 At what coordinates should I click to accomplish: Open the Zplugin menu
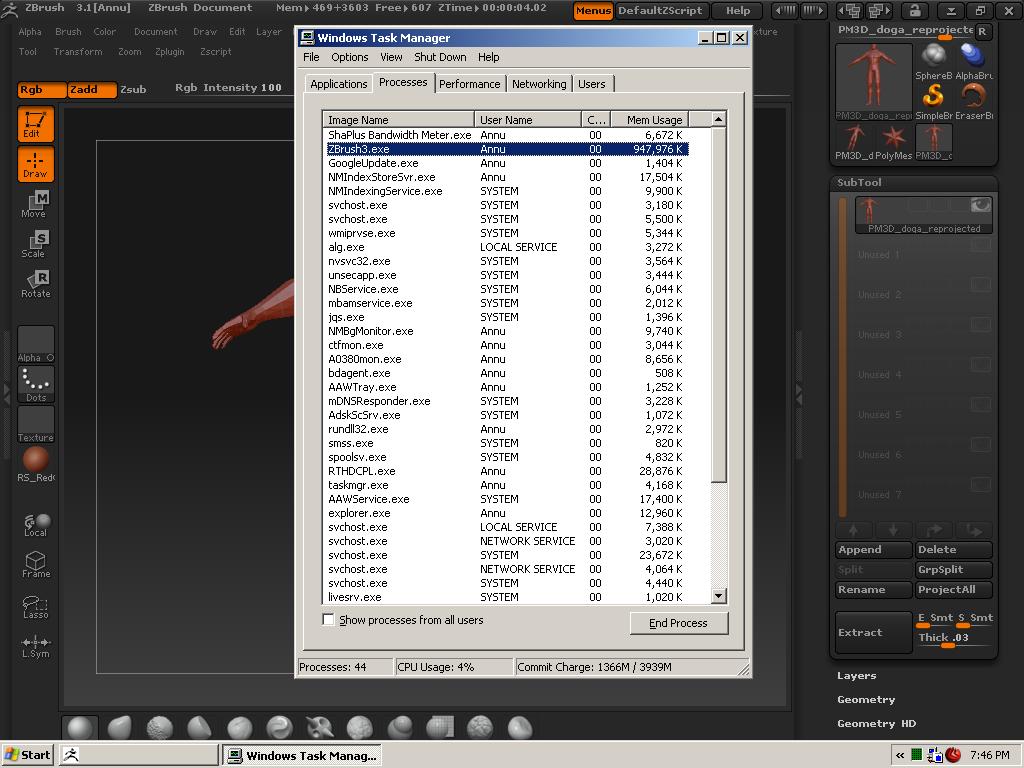[170, 52]
